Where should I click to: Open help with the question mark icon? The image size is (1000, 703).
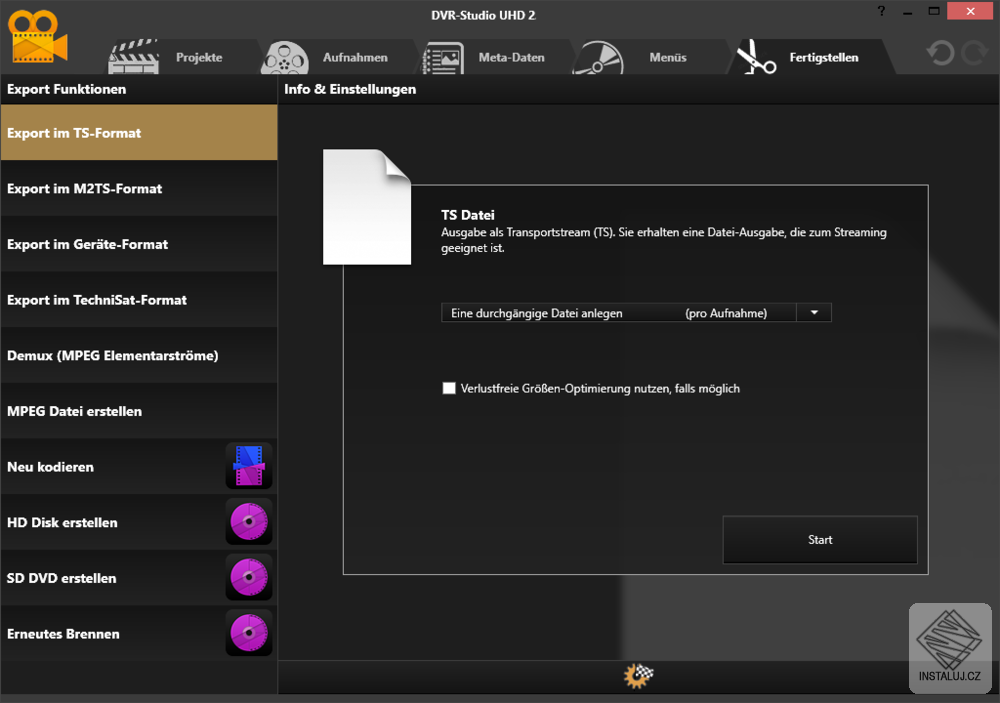(x=881, y=11)
